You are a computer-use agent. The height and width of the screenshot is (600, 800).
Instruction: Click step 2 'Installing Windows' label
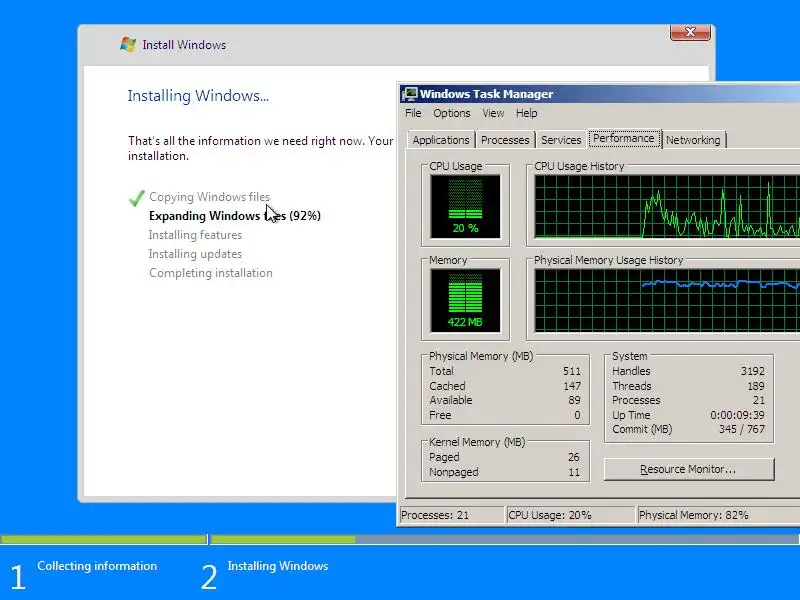pyautogui.click(x=278, y=566)
